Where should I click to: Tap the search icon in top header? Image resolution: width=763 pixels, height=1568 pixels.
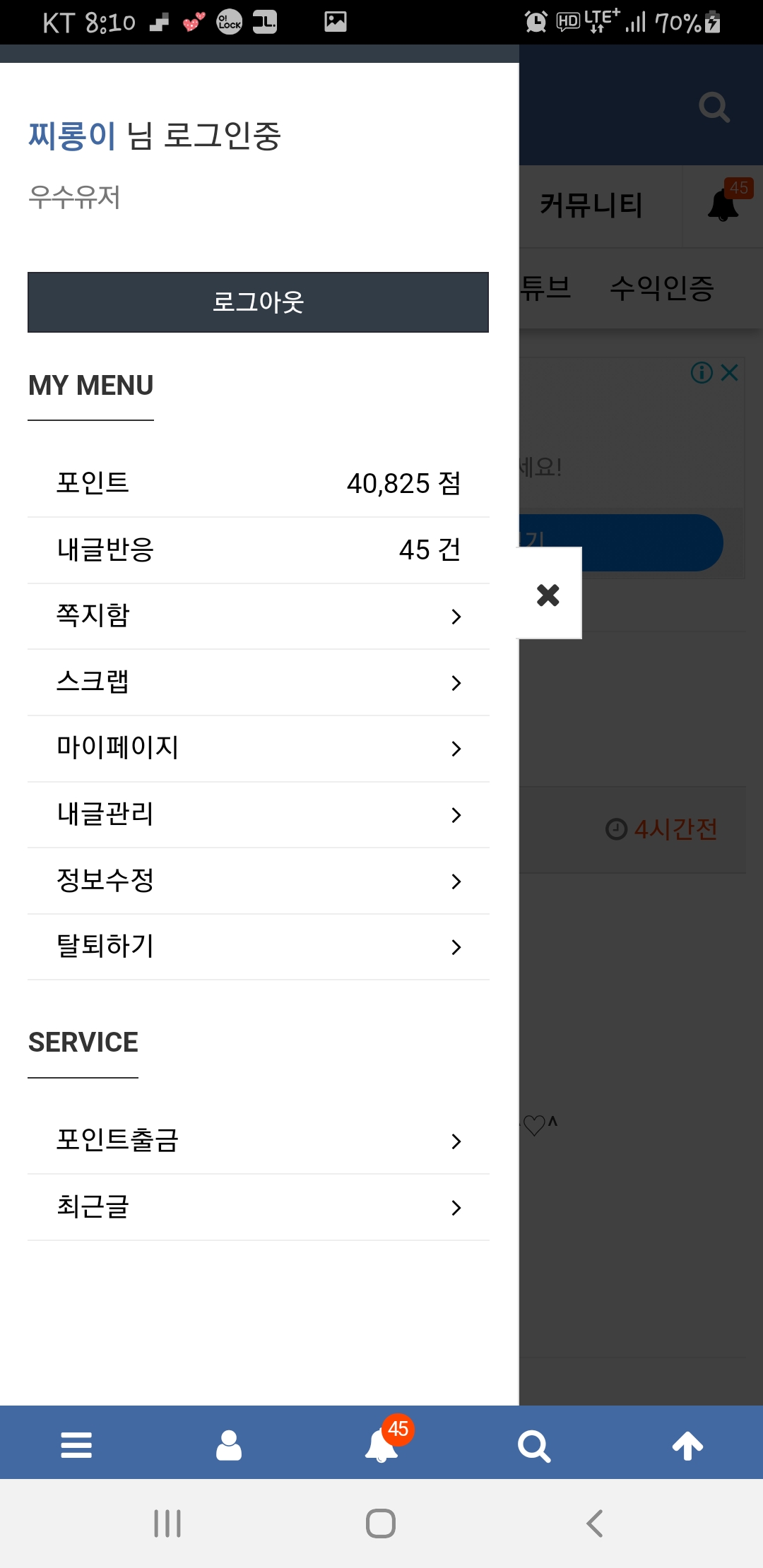(714, 107)
